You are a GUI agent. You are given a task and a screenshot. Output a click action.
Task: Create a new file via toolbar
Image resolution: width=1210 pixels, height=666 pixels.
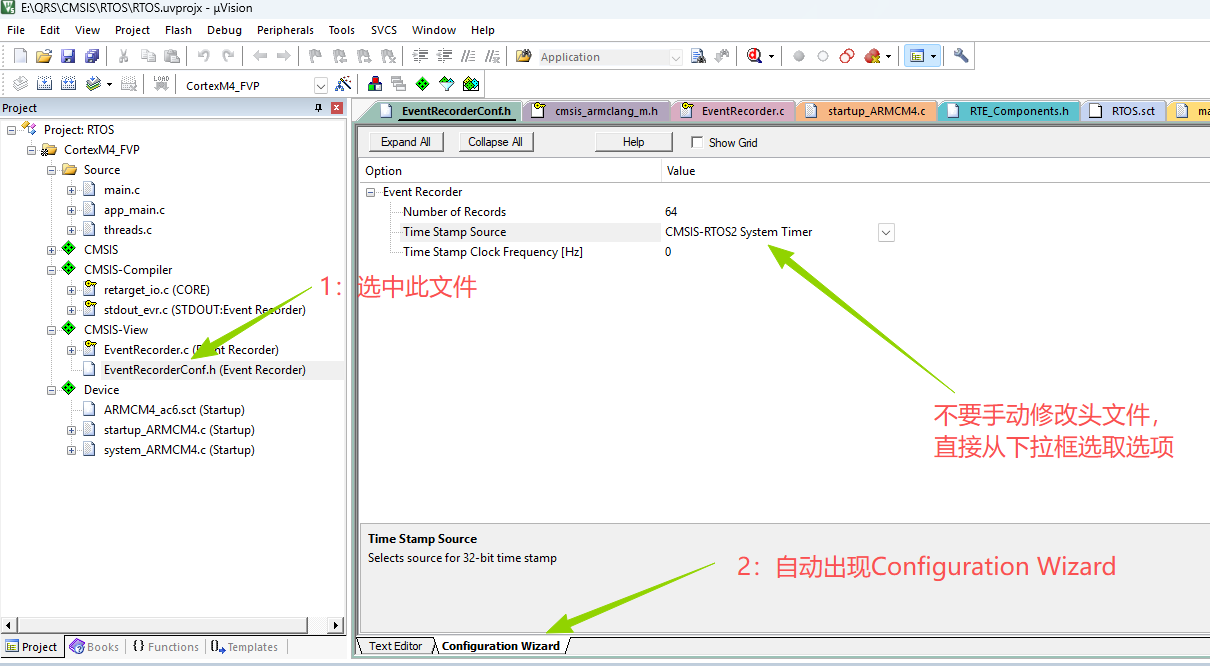click(x=19, y=57)
